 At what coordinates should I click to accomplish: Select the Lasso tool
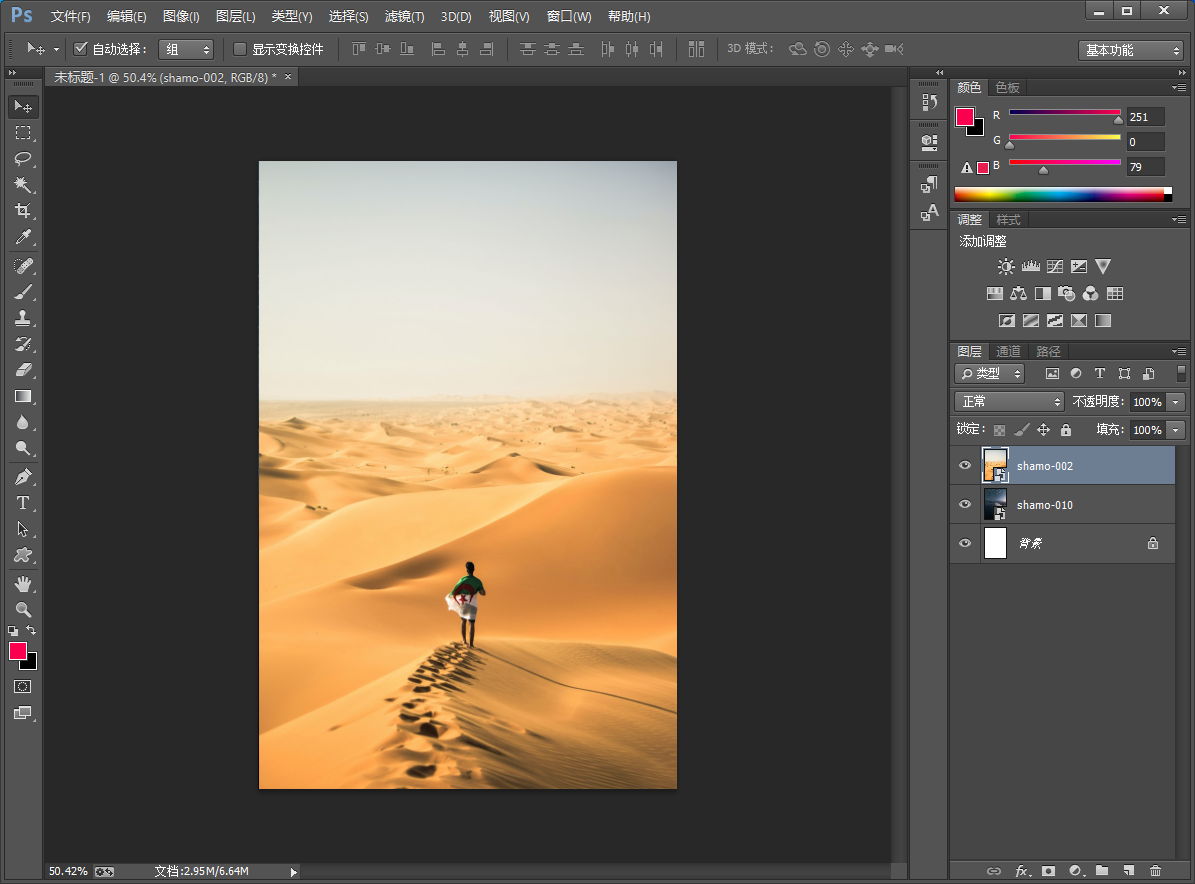point(23,159)
